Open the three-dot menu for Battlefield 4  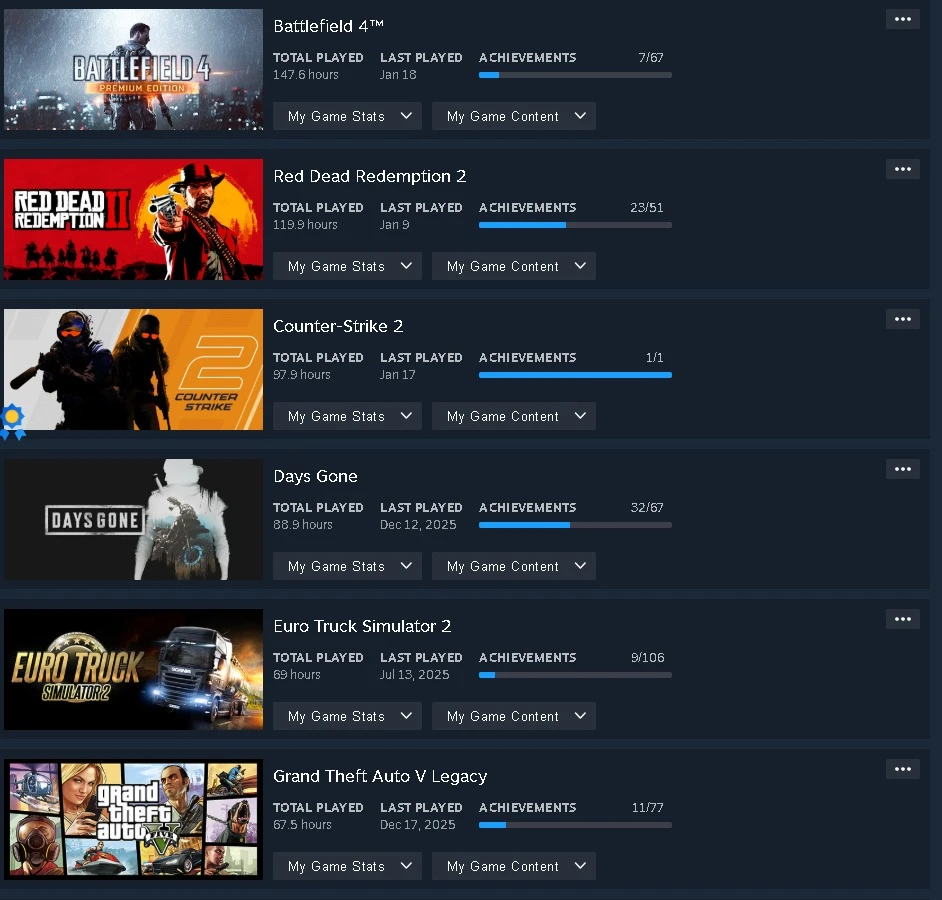coord(902,19)
